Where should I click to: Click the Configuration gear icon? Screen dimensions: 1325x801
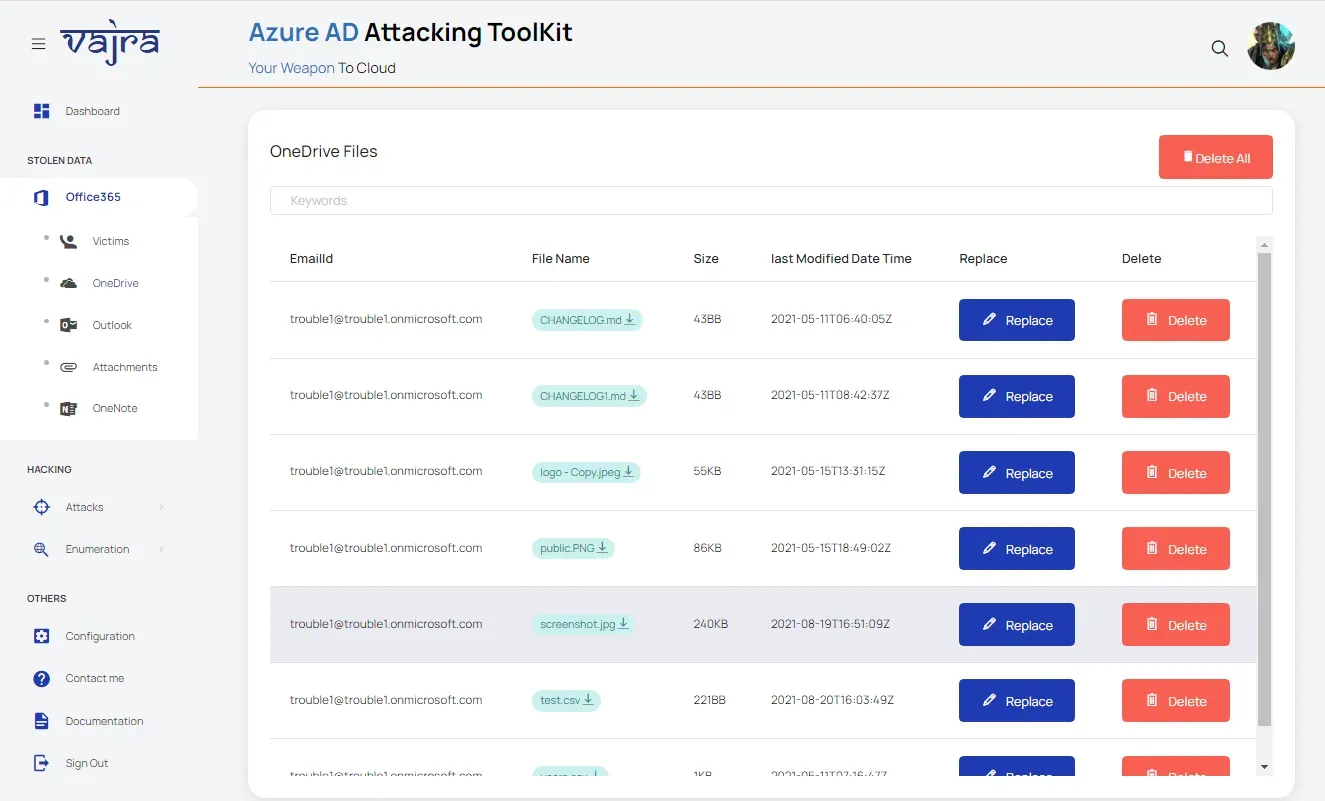[x=41, y=636]
